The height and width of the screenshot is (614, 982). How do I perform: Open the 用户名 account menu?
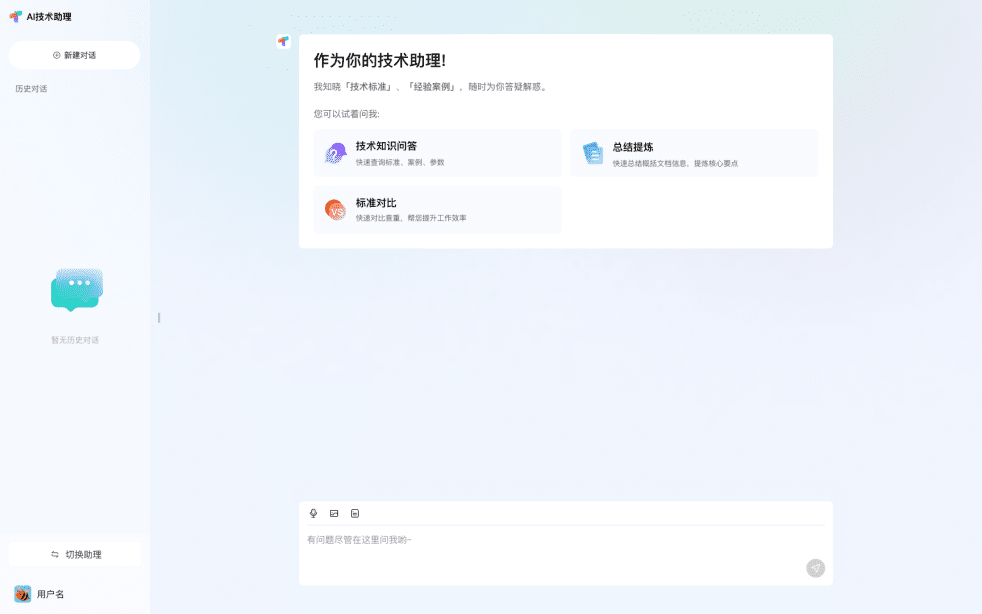[x=50, y=594]
